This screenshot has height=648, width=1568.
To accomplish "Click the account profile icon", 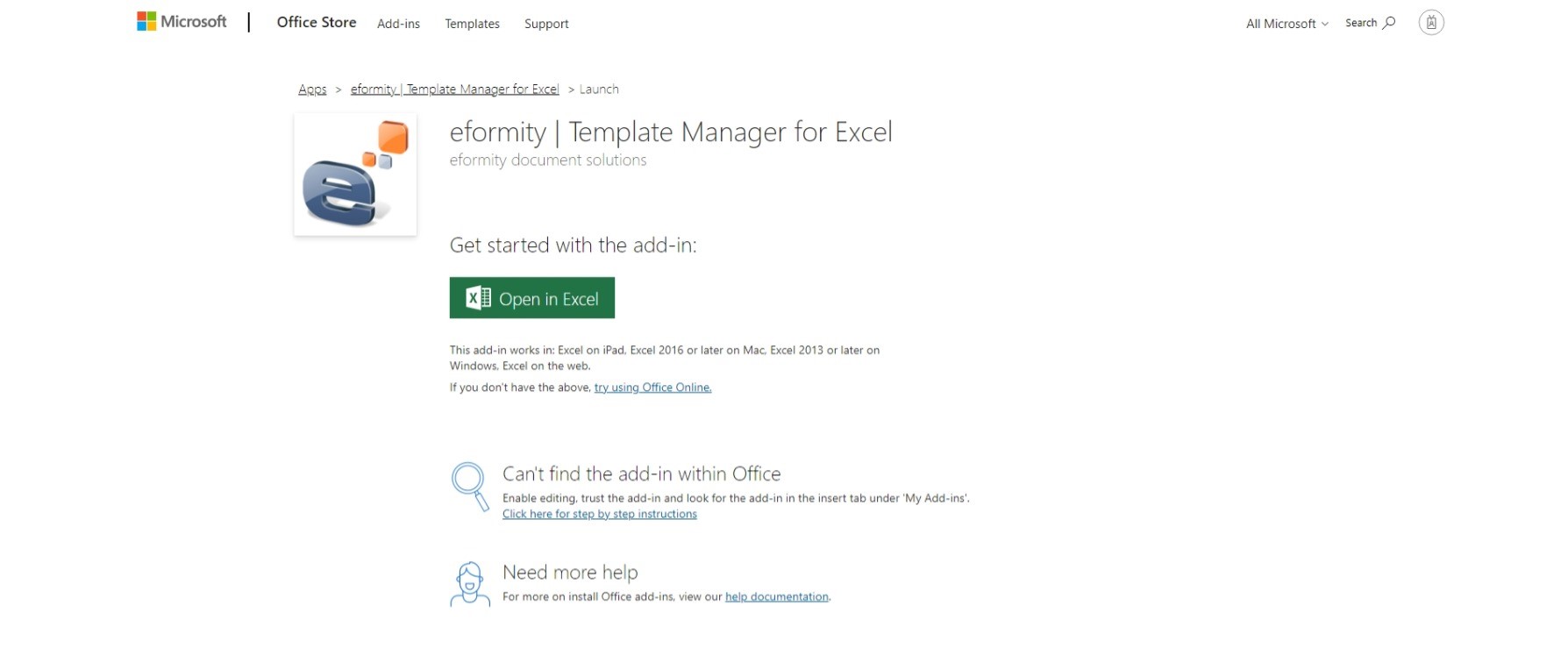I will (1429, 22).
